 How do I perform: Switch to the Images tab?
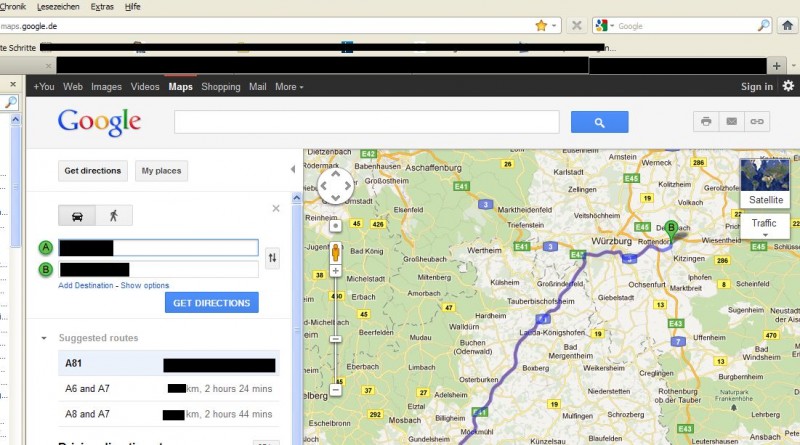[106, 87]
